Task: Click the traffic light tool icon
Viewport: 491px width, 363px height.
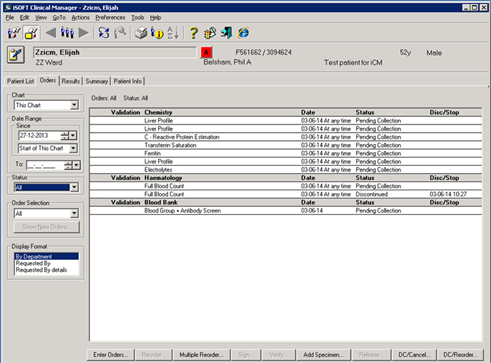Action: tap(210, 33)
